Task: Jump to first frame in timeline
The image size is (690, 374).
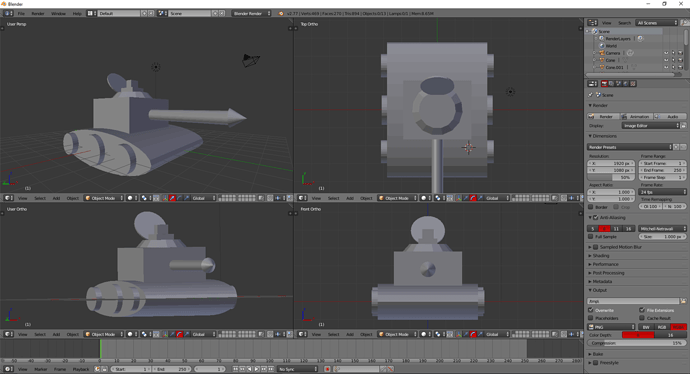Action: click(235, 369)
